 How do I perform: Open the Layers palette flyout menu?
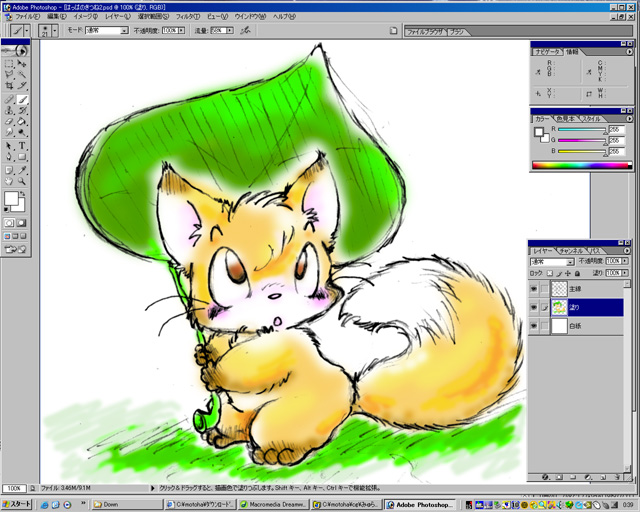[627, 251]
